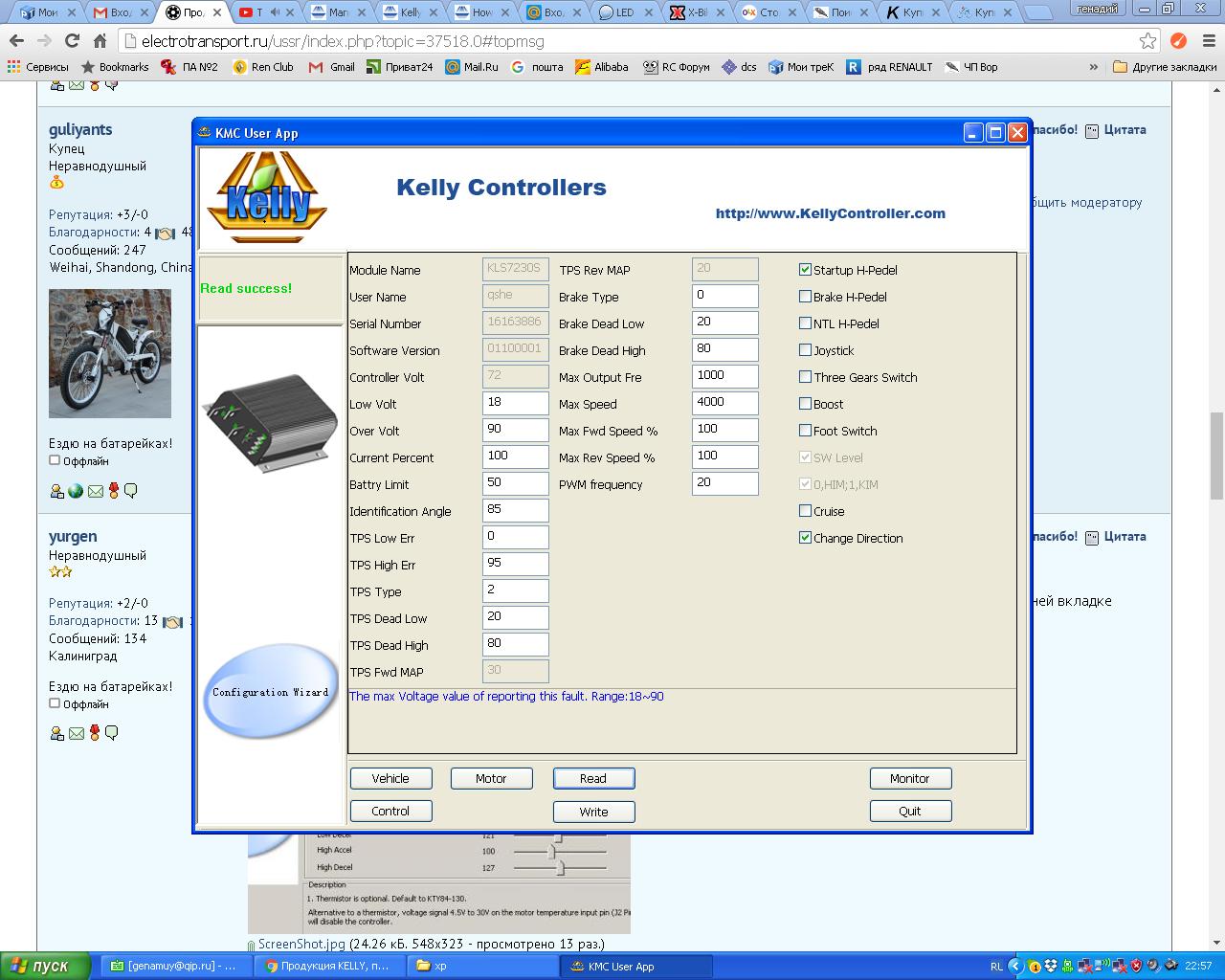Uncheck Startup H-Pedel checkbox
This screenshot has width=1225, height=980.
click(x=805, y=270)
